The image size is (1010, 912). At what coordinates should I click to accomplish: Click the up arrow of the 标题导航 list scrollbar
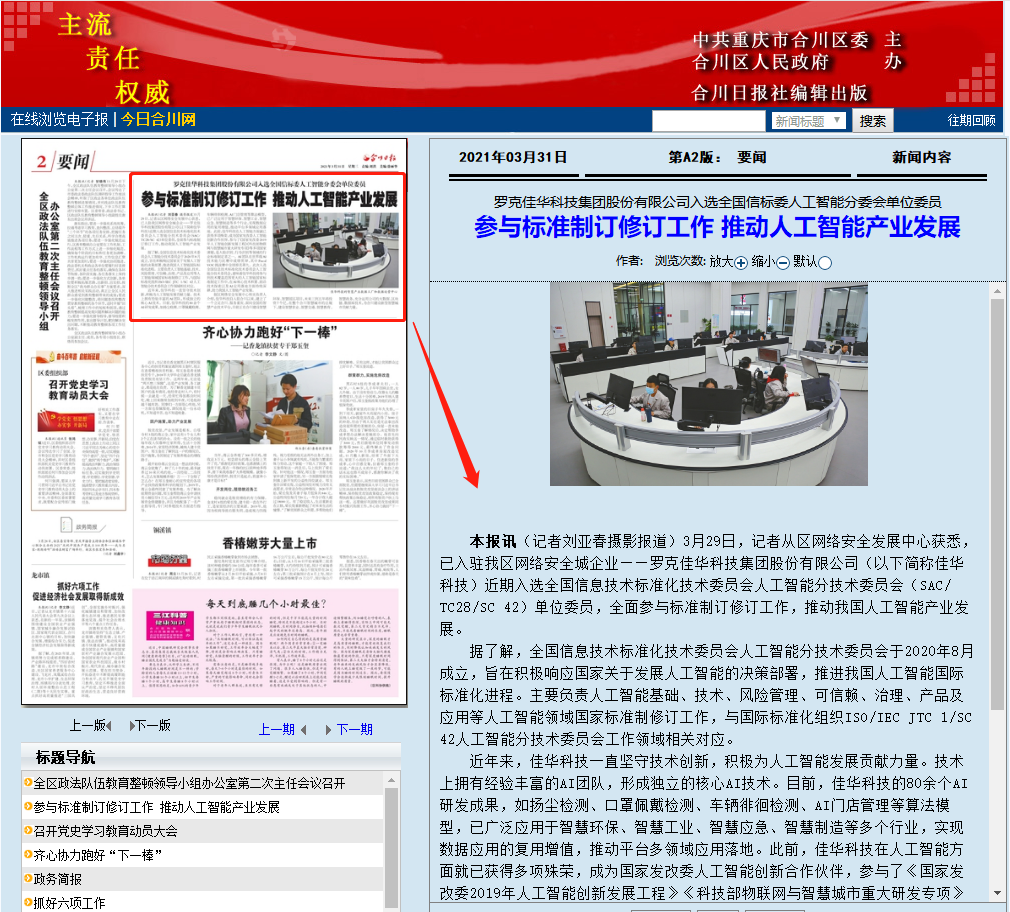coord(391,780)
